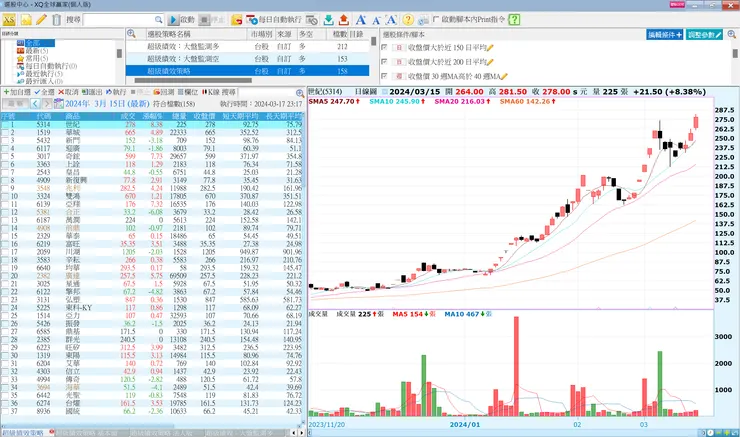The image size is (740, 437).
Task: Click 編輯條件 button
Action: tap(664, 34)
